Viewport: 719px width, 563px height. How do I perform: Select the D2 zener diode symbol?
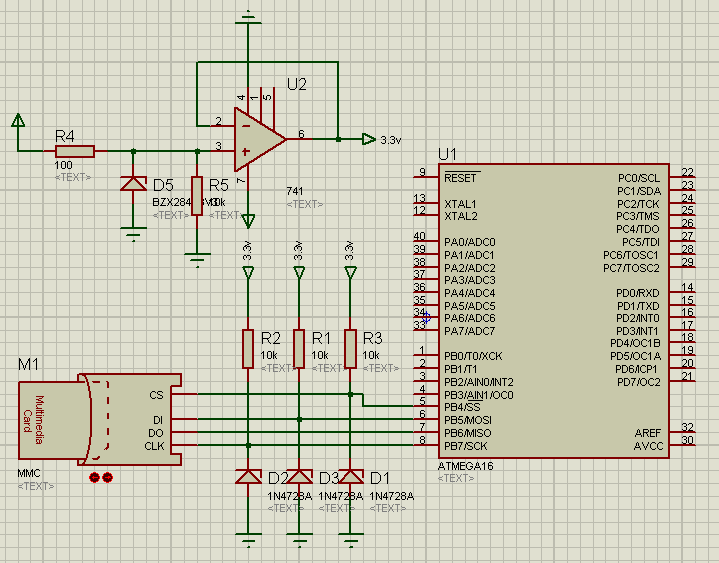(x=248, y=477)
